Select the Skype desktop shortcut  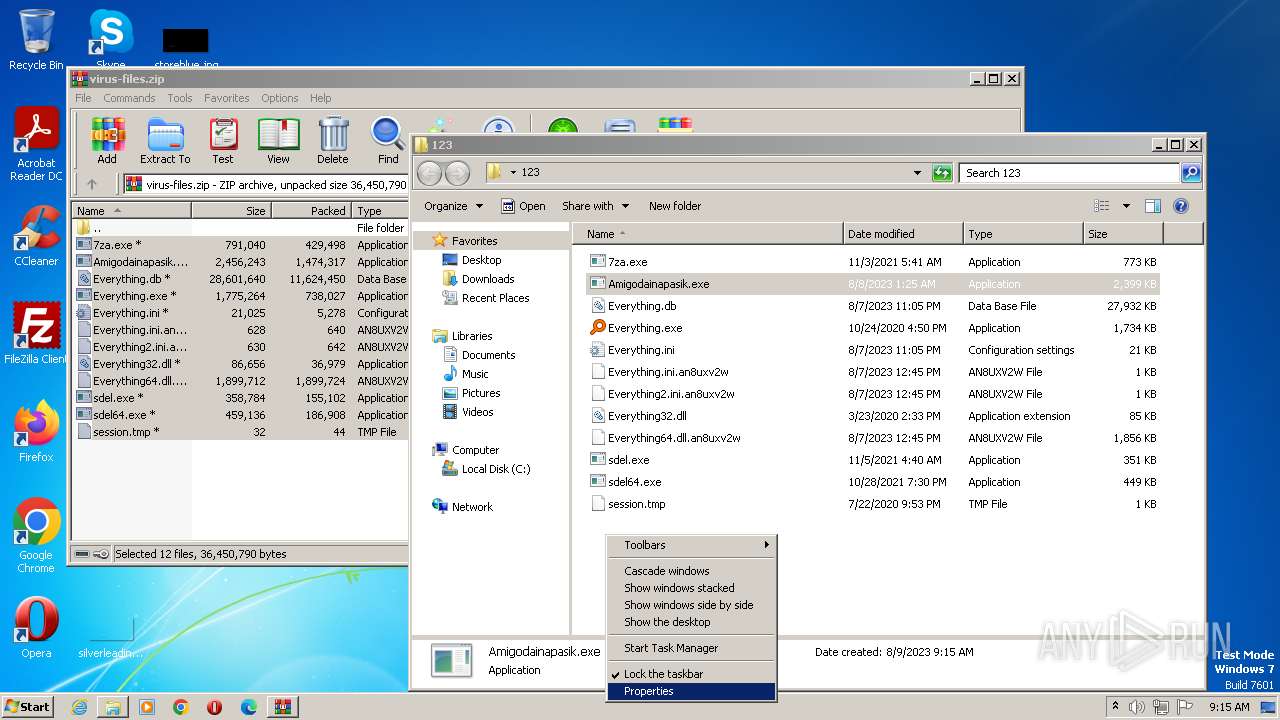110,37
